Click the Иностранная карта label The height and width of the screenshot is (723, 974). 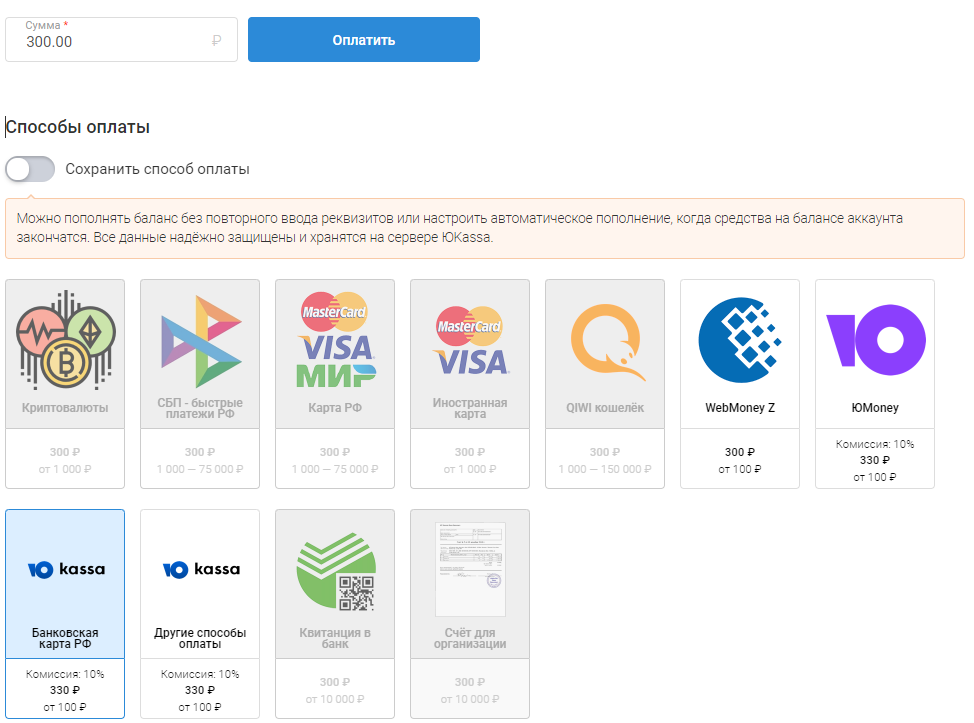click(470, 408)
